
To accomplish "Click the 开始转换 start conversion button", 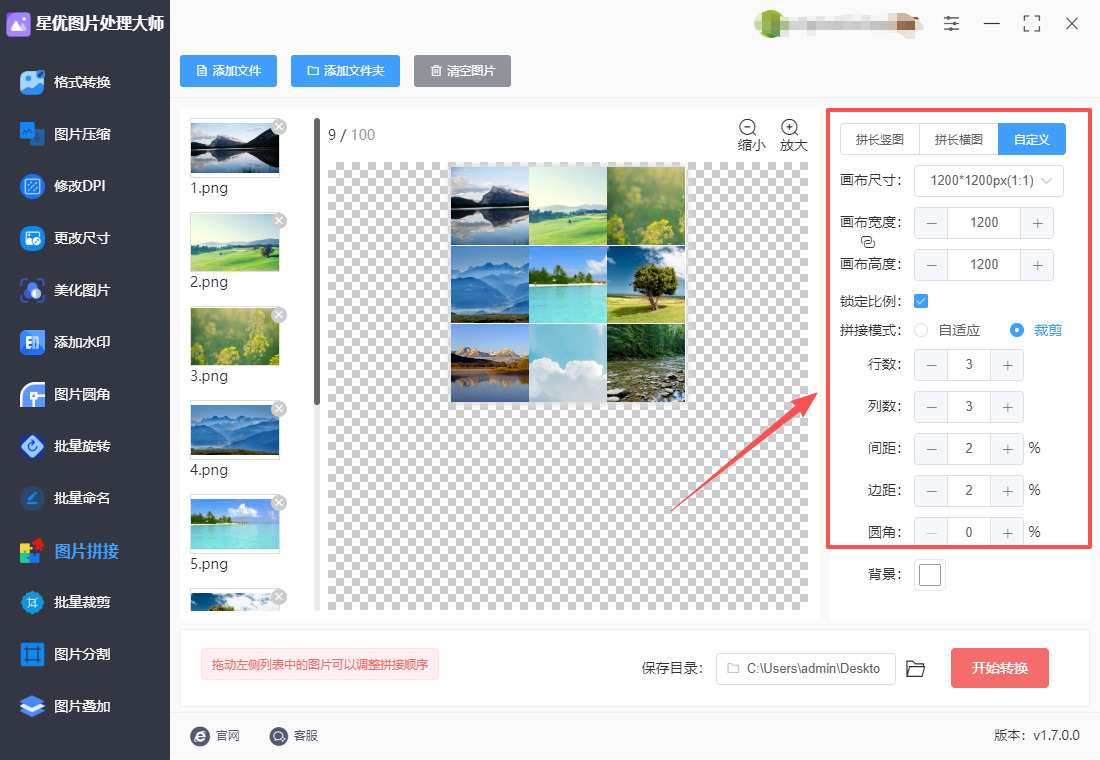I will 1000,667.
